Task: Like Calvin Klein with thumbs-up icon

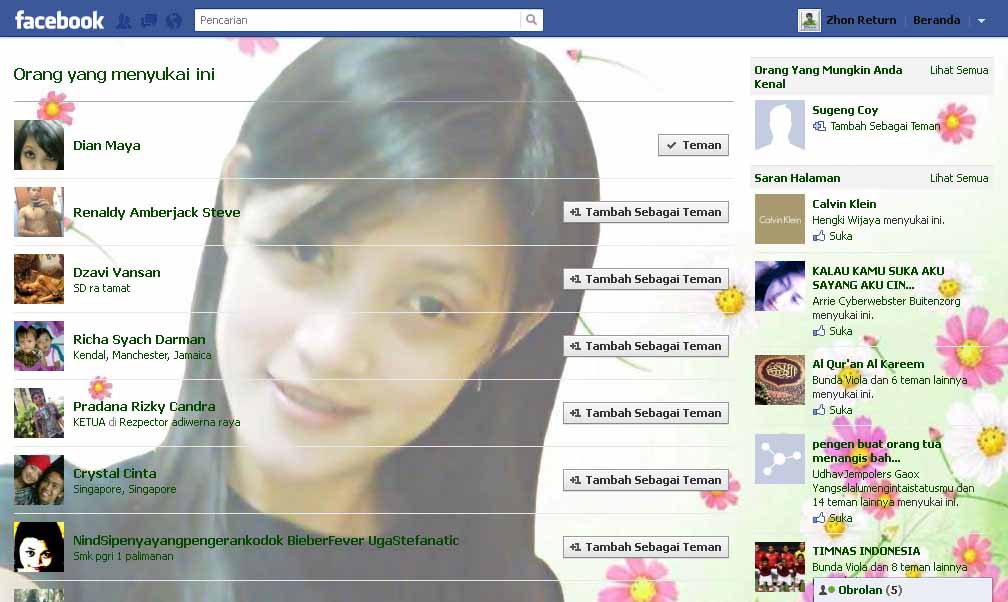Action: pos(819,236)
